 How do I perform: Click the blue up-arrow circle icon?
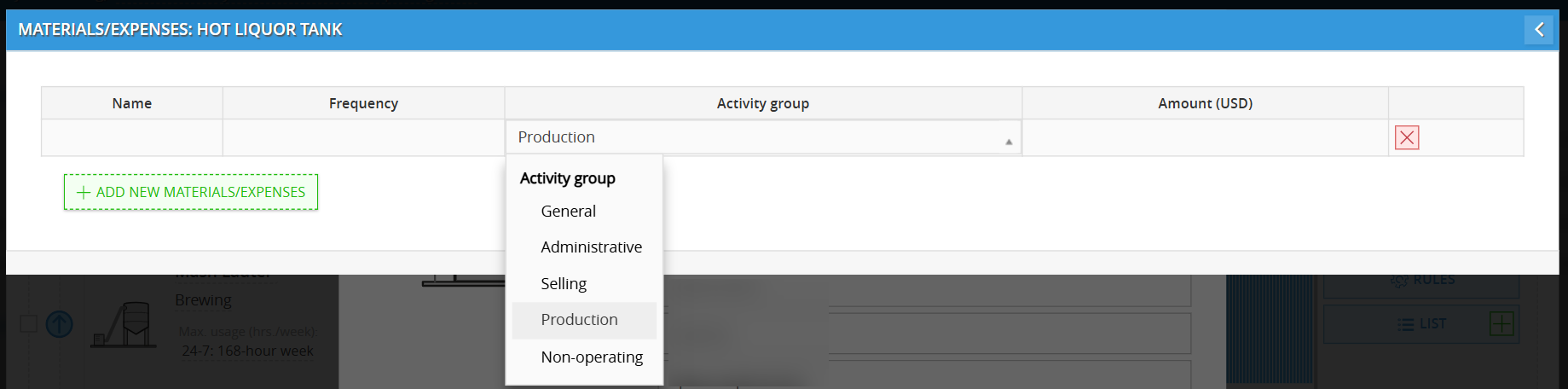click(59, 324)
